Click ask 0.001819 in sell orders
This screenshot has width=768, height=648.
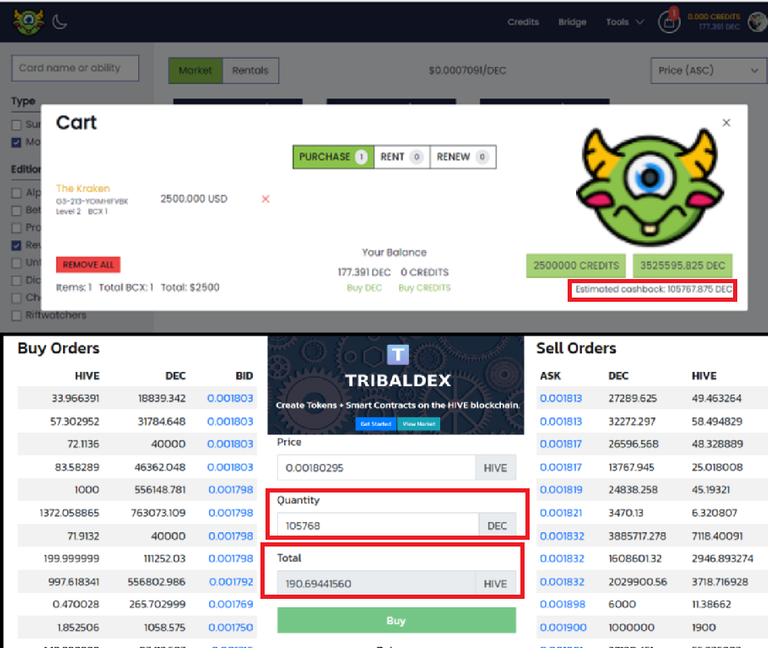tap(561, 490)
